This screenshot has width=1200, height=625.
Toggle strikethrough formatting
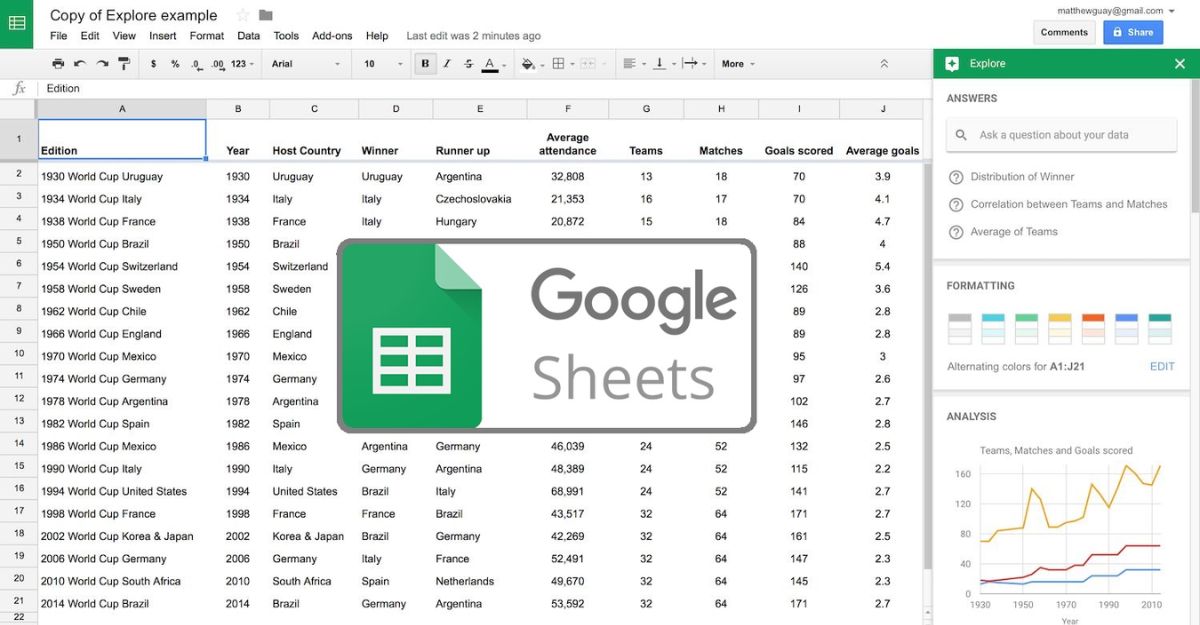point(468,64)
